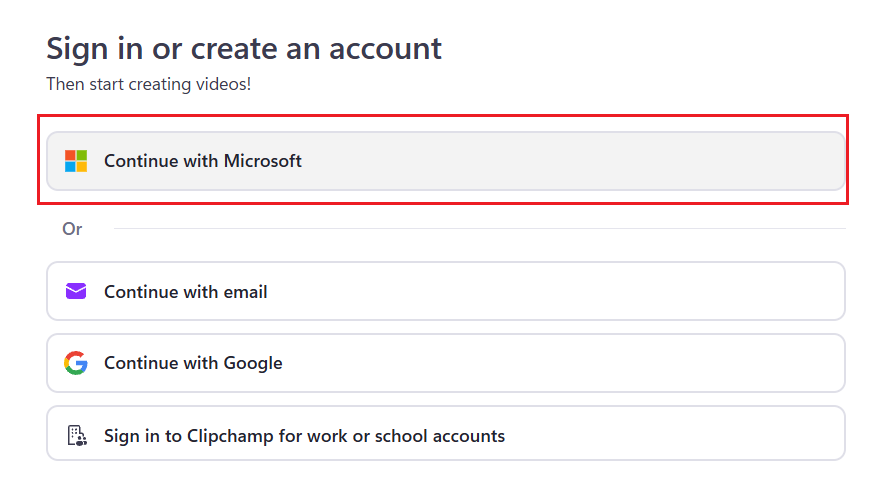
Task: Click the horizontal divider line beside Or
Action: pos(480,229)
